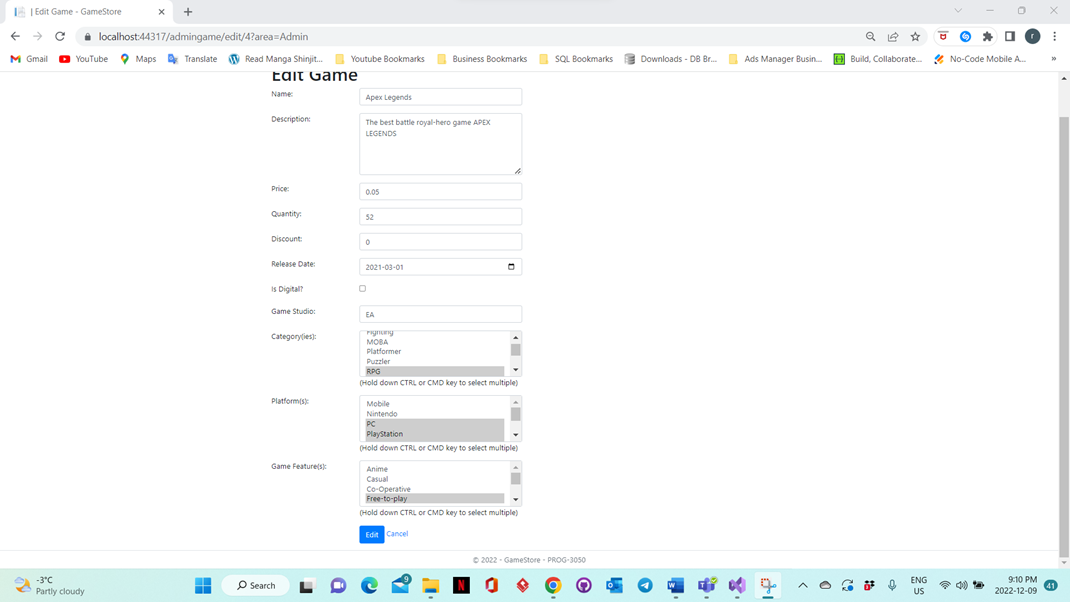Expand hidden bookmarks with the double-chevron
This screenshot has width=1070, height=602.
1051,58
